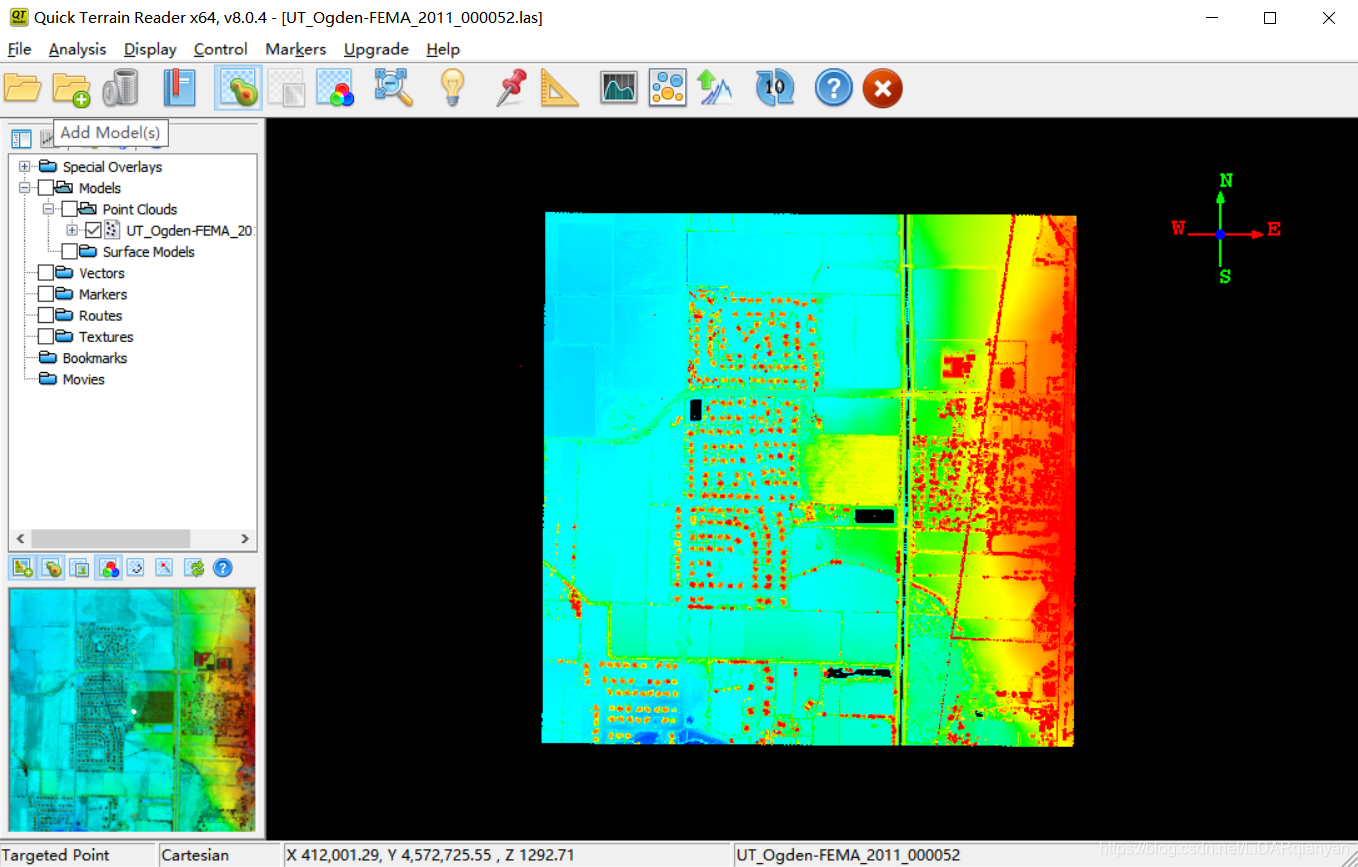Click the green arrow mountain elevation icon
This screenshot has height=867, width=1358.
(x=715, y=88)
